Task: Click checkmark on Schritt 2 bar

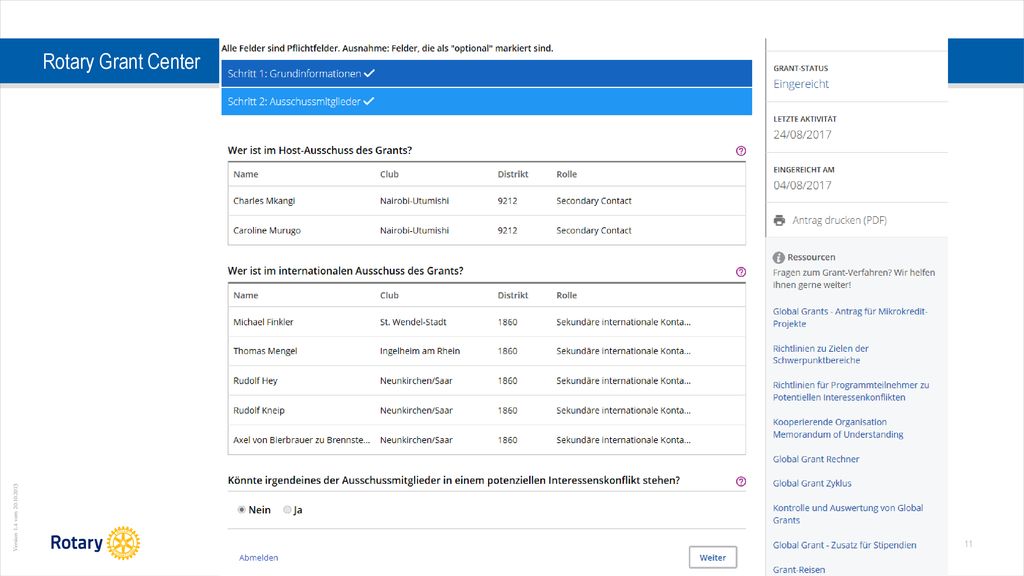Action: tap(368, 101)
